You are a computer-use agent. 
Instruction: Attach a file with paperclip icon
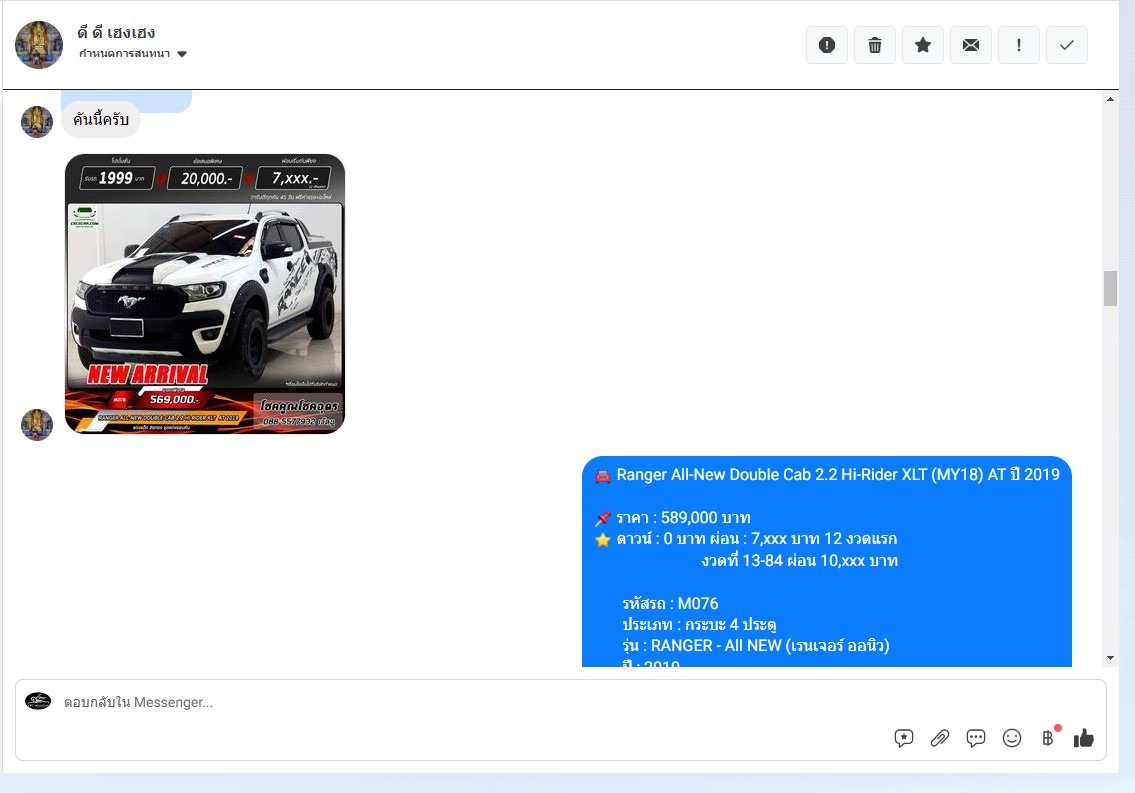pyautogui.click(x=940, y=738)
